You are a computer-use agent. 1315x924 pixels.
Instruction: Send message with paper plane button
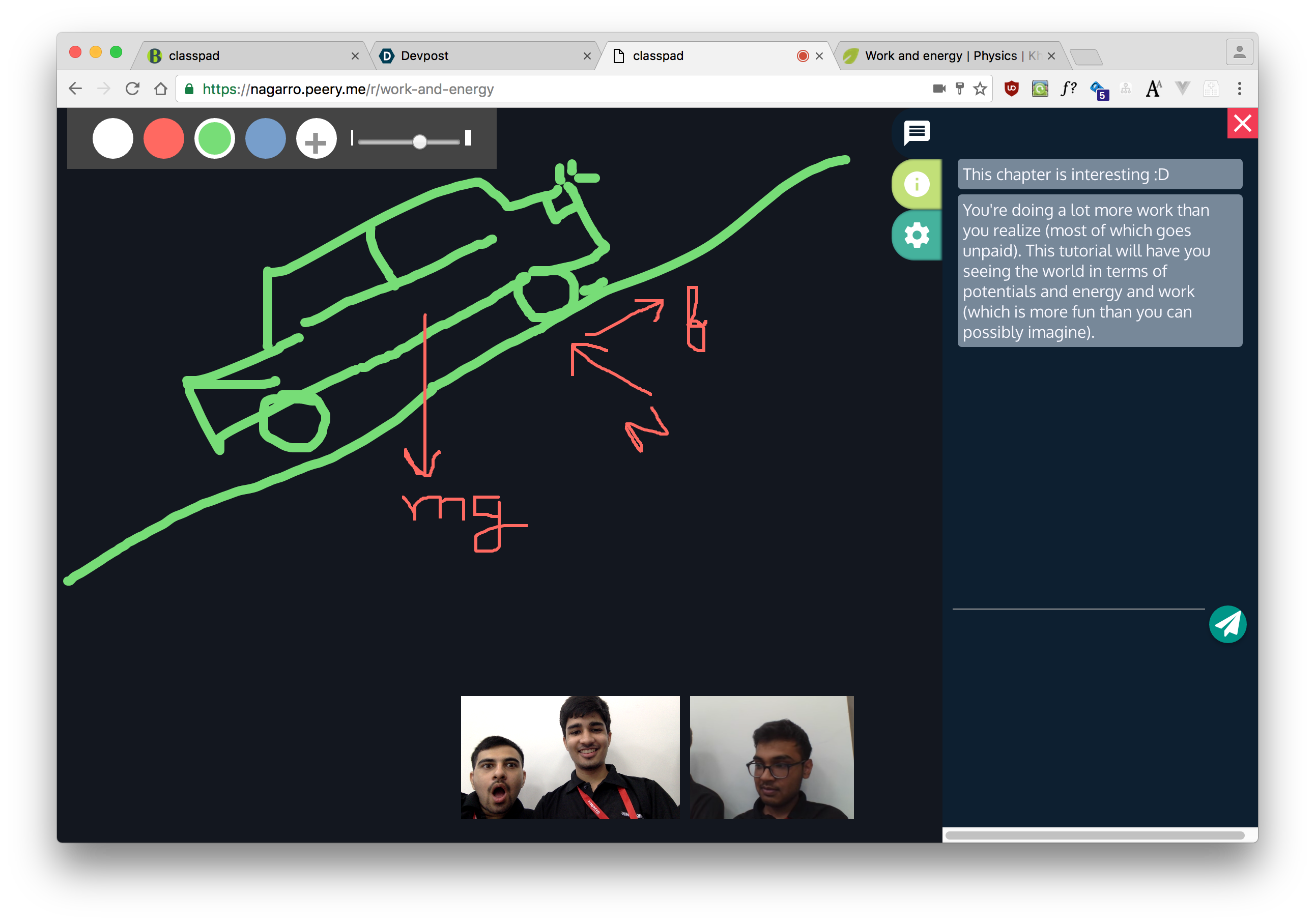pyautogui.click(x=1227, y=624)
